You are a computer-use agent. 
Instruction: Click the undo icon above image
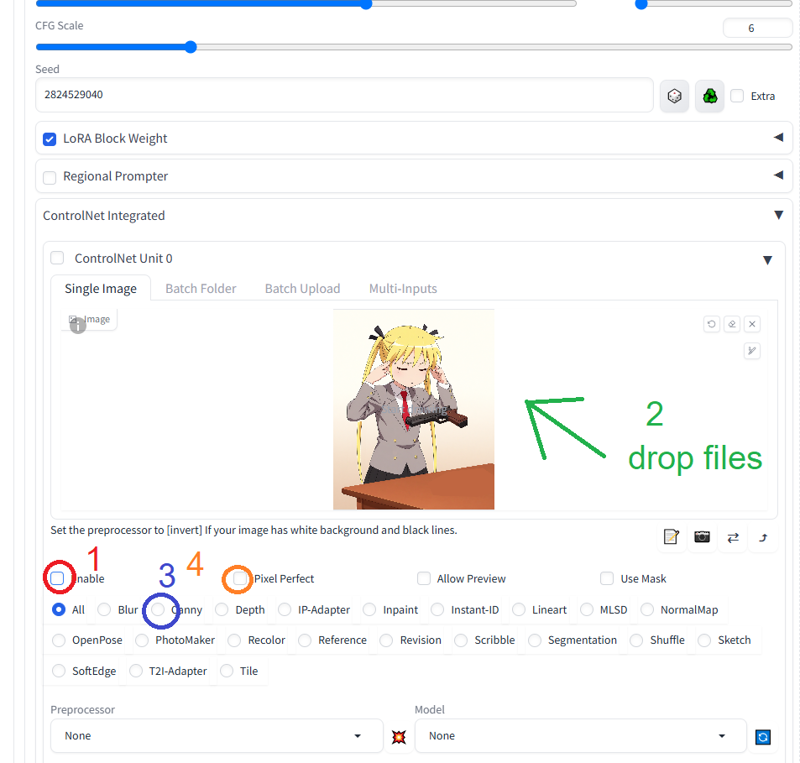point(711,324)
